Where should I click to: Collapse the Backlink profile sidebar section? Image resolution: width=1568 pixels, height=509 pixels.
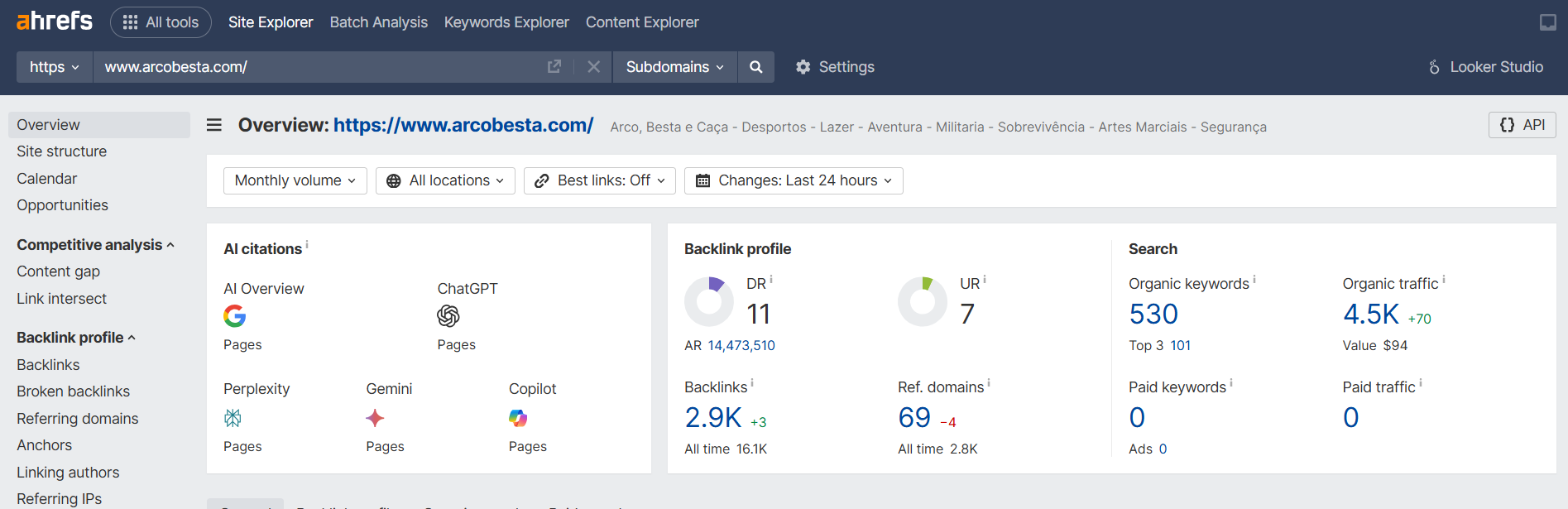(76, 338)
